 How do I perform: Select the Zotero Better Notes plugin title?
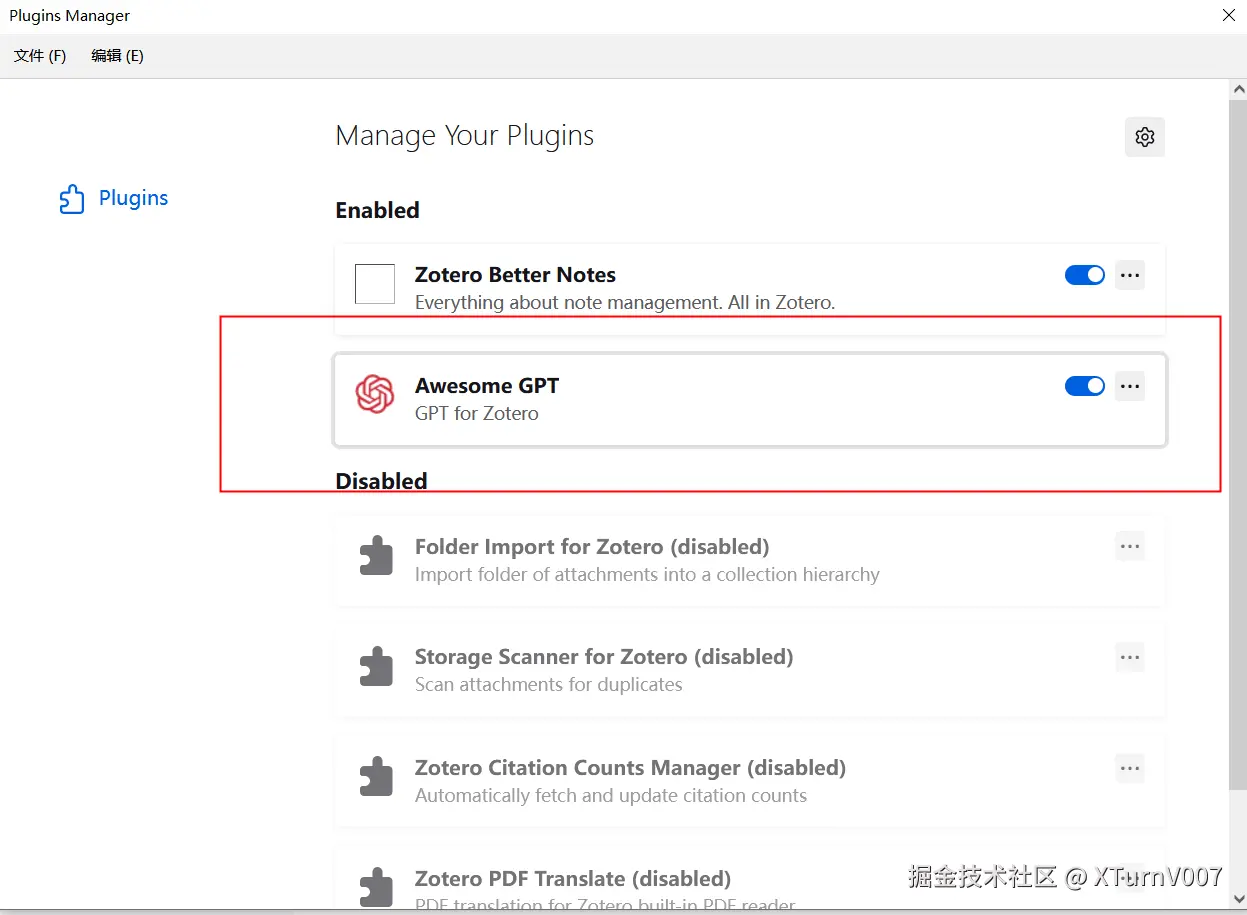(x=515, y=275)
